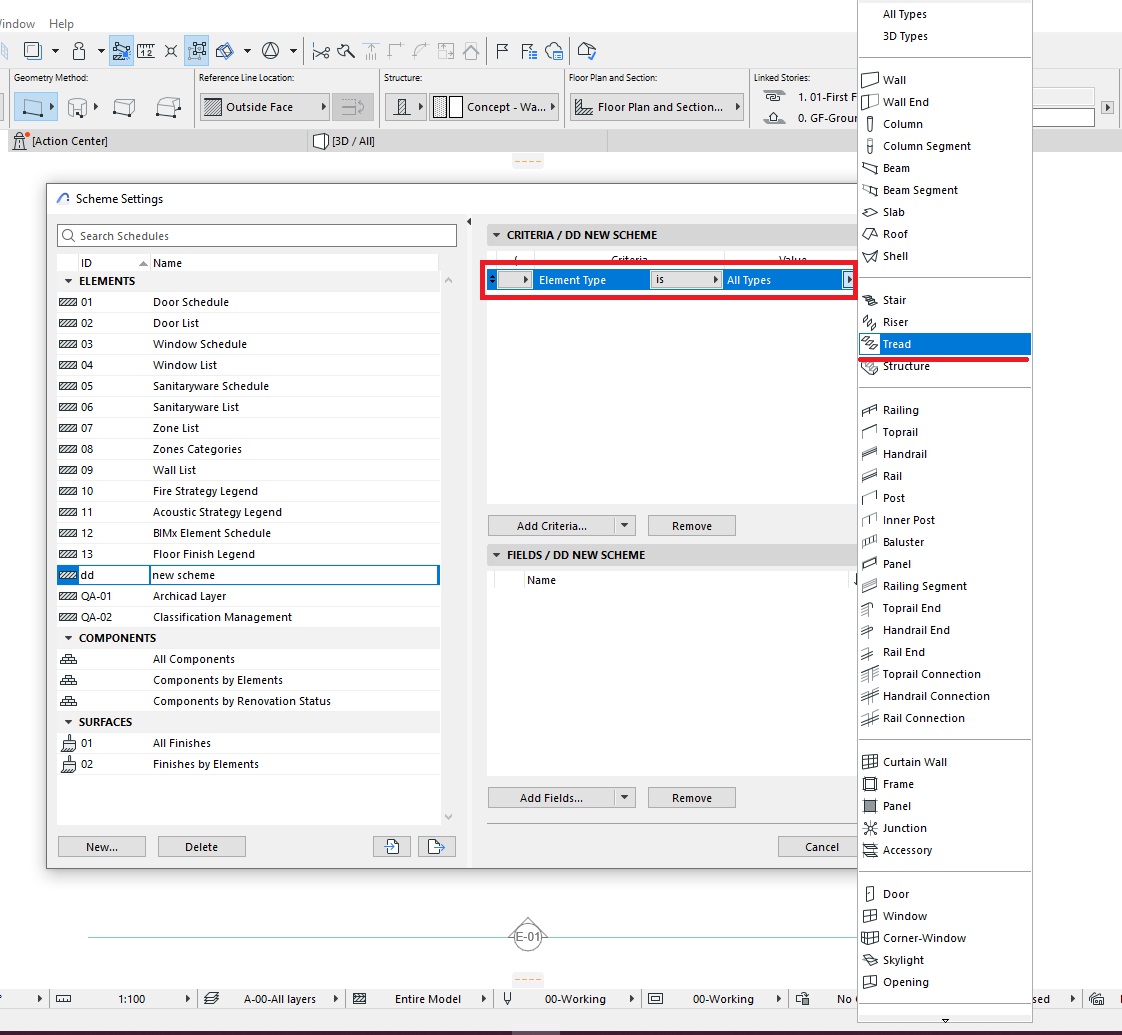
Task: Collapse the ELEMENTS group
Action: 69,281
